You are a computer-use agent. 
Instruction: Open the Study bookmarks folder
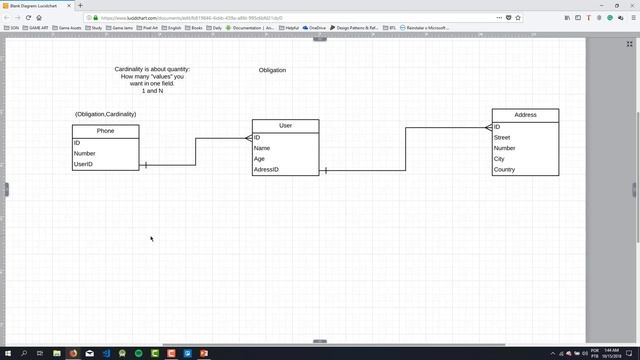point(93,28)
